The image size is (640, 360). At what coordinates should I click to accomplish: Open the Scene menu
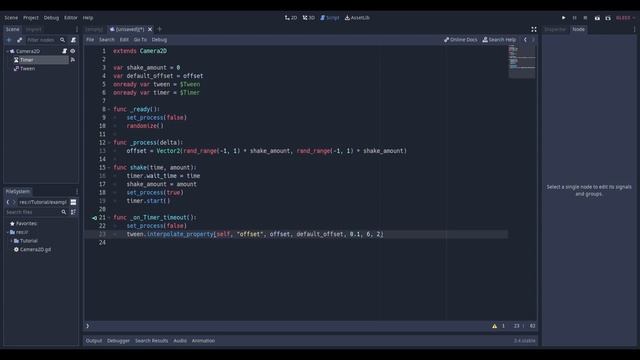coord(11,18)
